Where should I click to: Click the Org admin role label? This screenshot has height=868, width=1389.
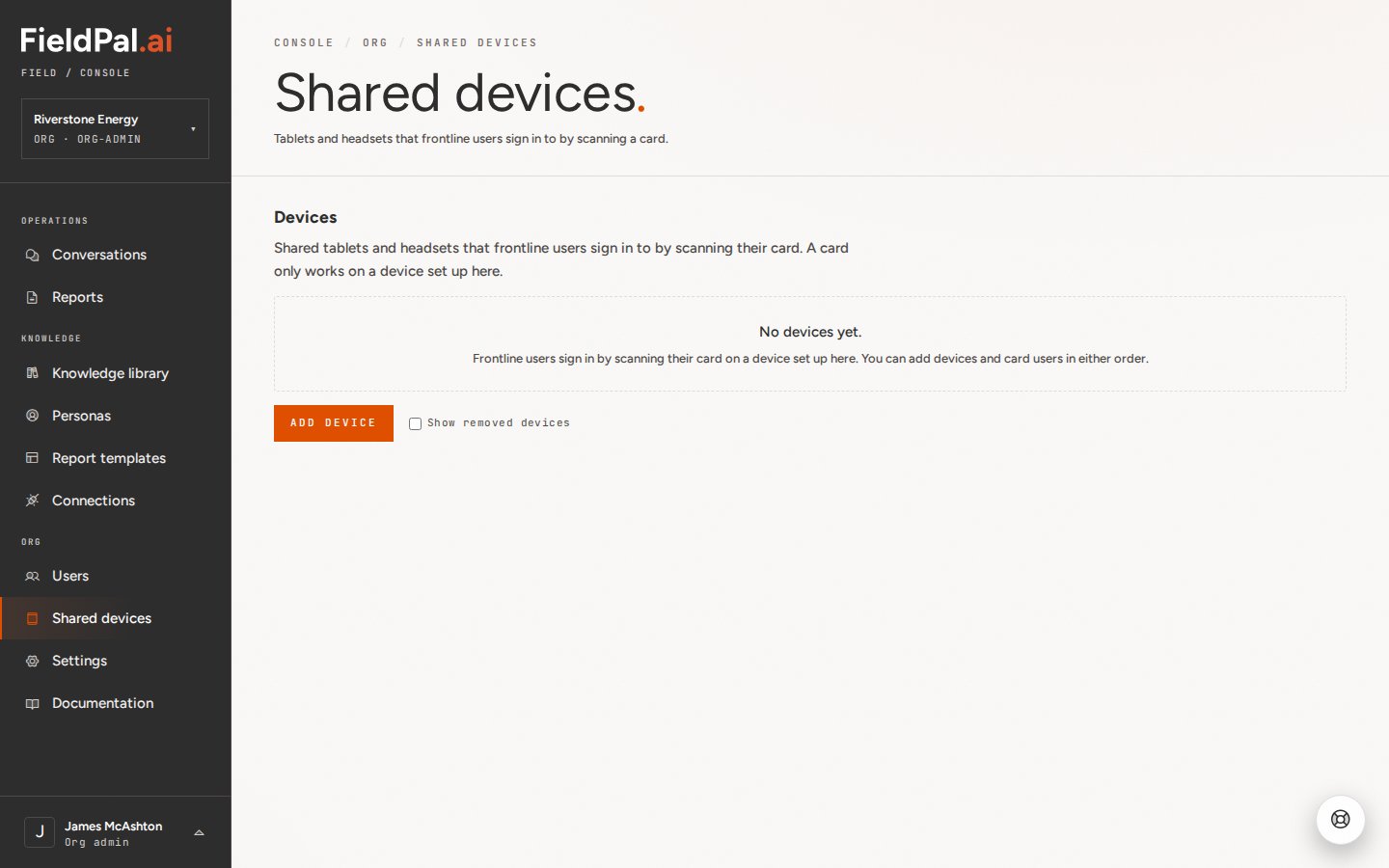[x=96, y=843]
